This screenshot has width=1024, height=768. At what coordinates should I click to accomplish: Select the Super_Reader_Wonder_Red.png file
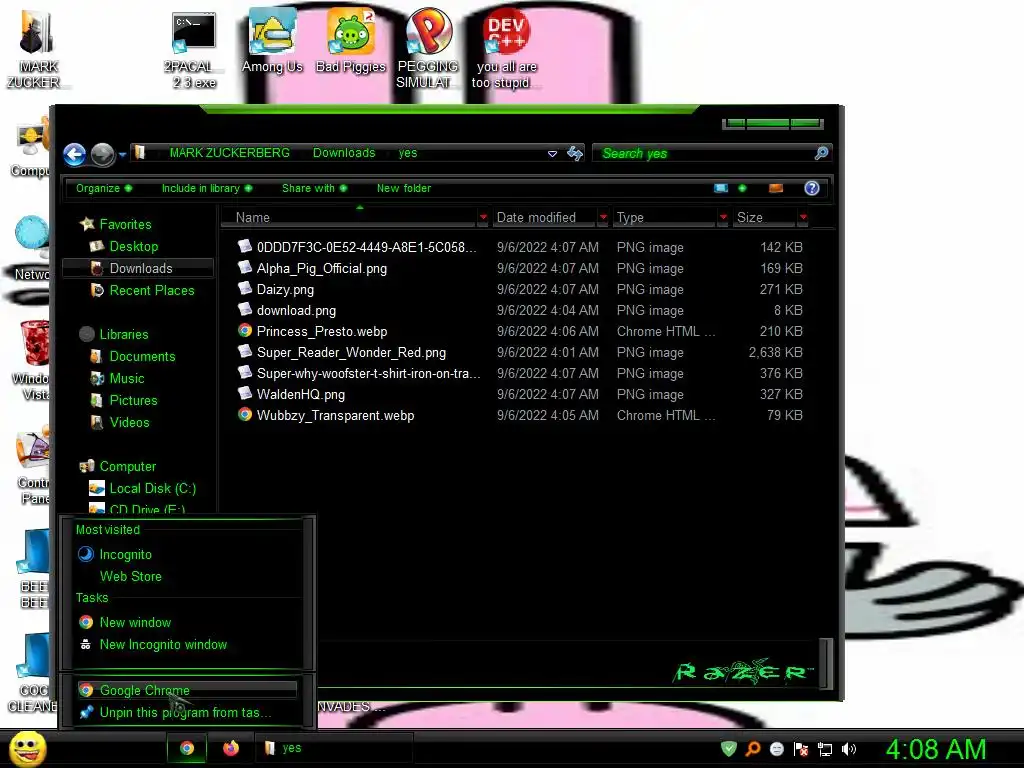pyautogui.click(x=351, y=353)
